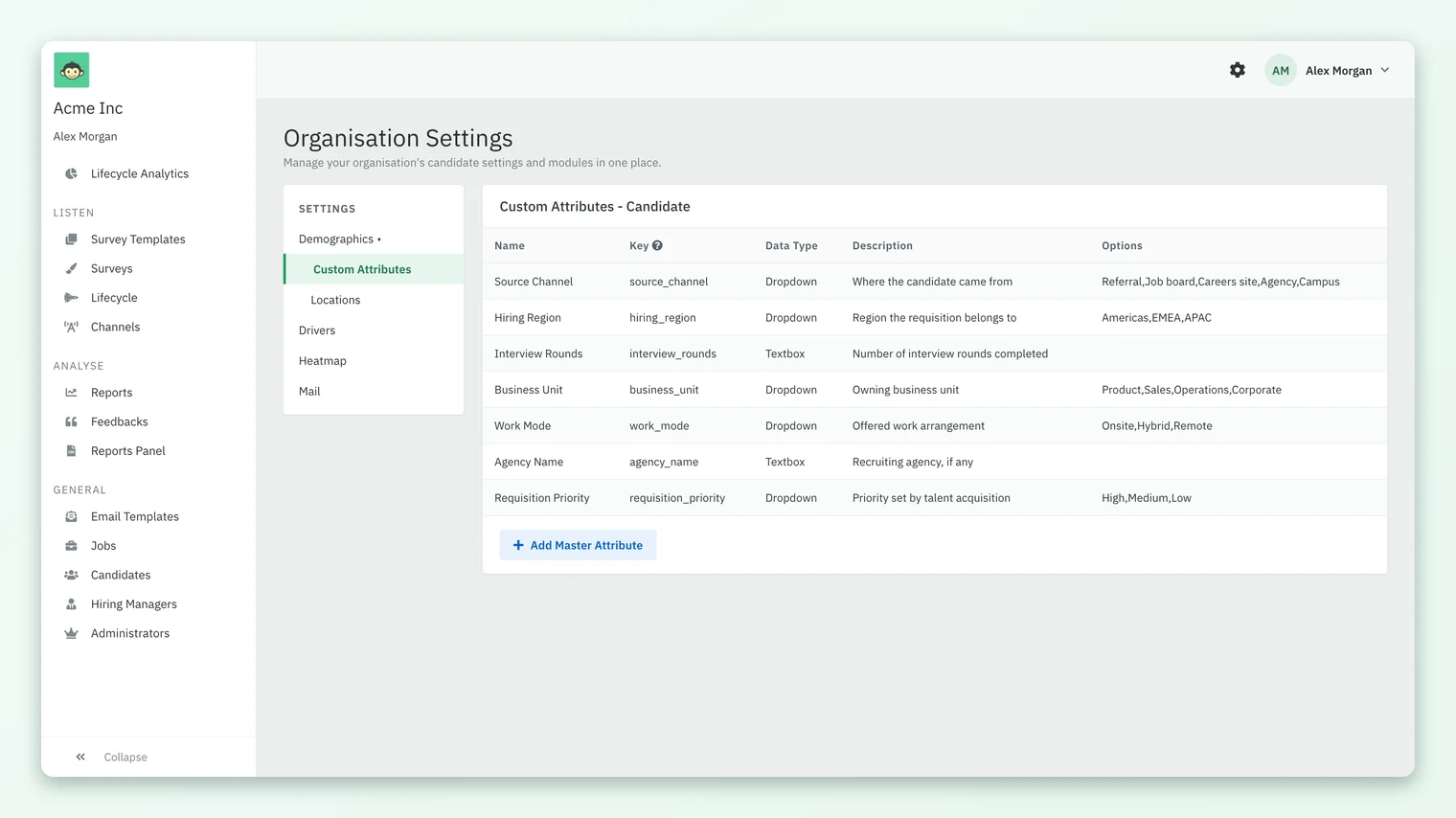Viewport: 1456px width, 818px height.
Task: Navigate to Surveys
Action: click(x=112, y=268)
